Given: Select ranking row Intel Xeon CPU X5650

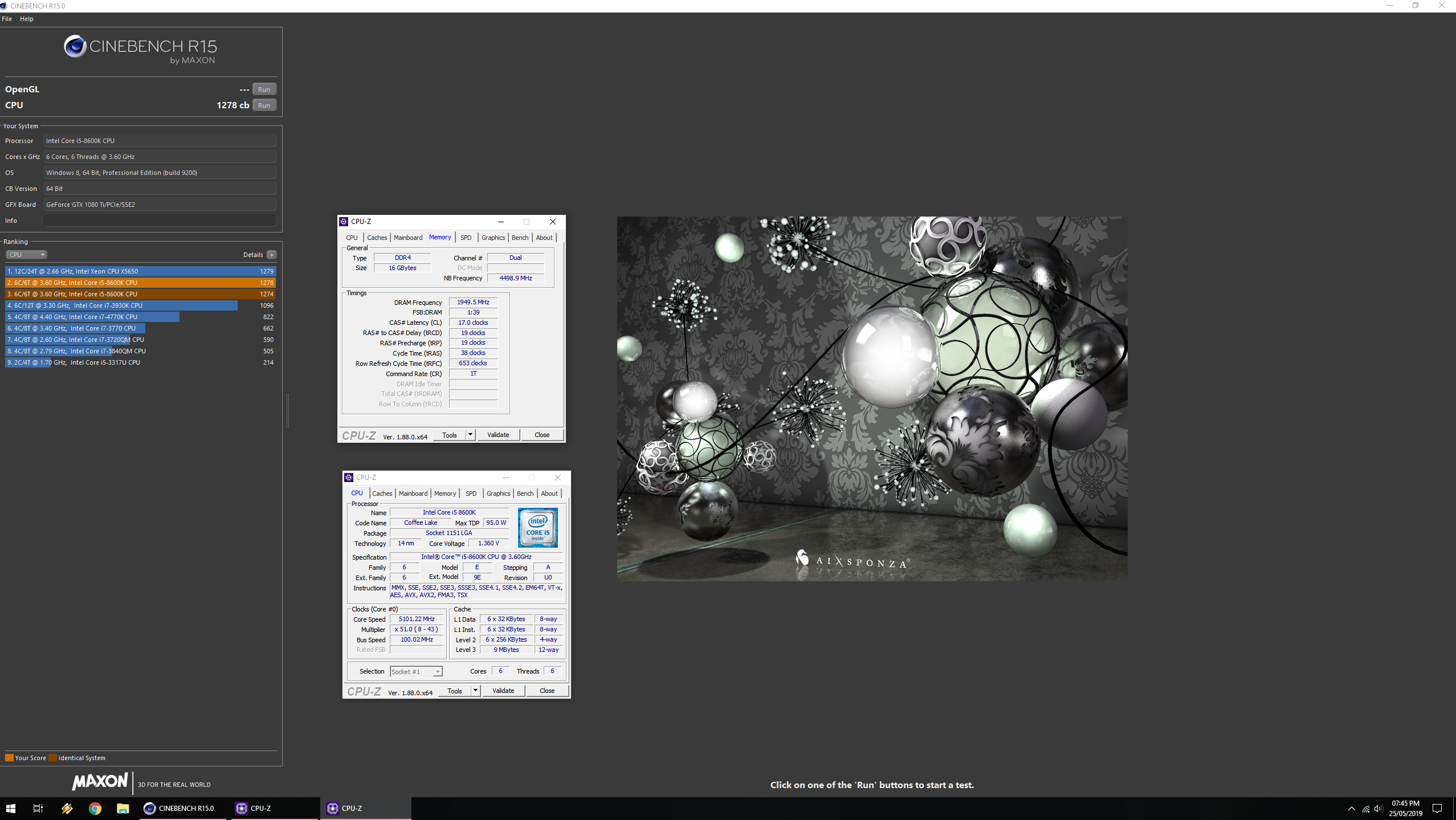Looking at the screenshot, I should [x=140, y=271].
